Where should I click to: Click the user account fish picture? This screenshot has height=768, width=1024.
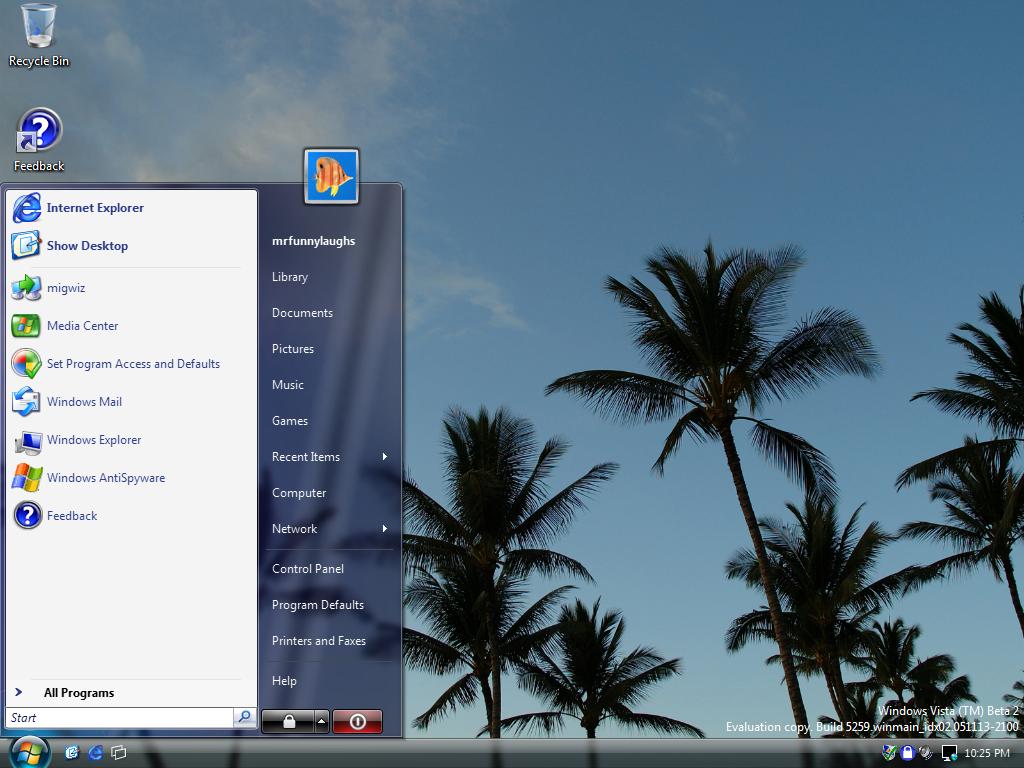tap(331, 176)
